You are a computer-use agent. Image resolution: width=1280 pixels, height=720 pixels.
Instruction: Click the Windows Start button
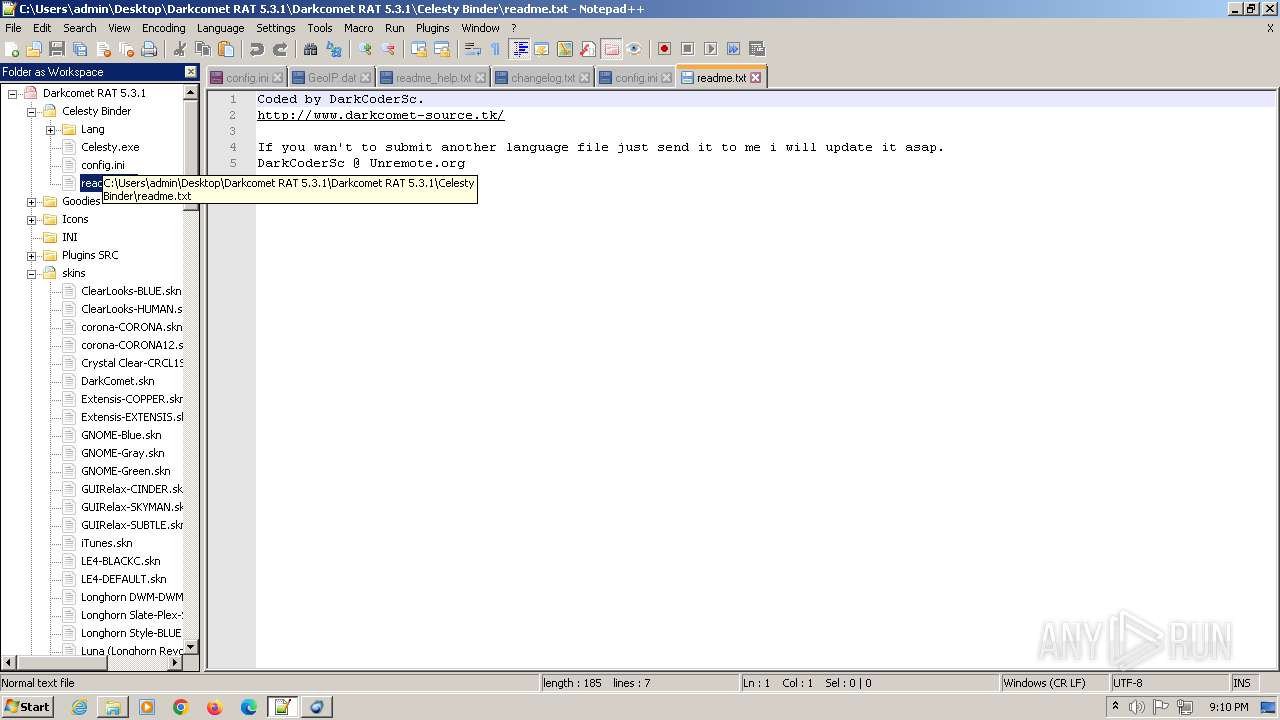point(28,706)
